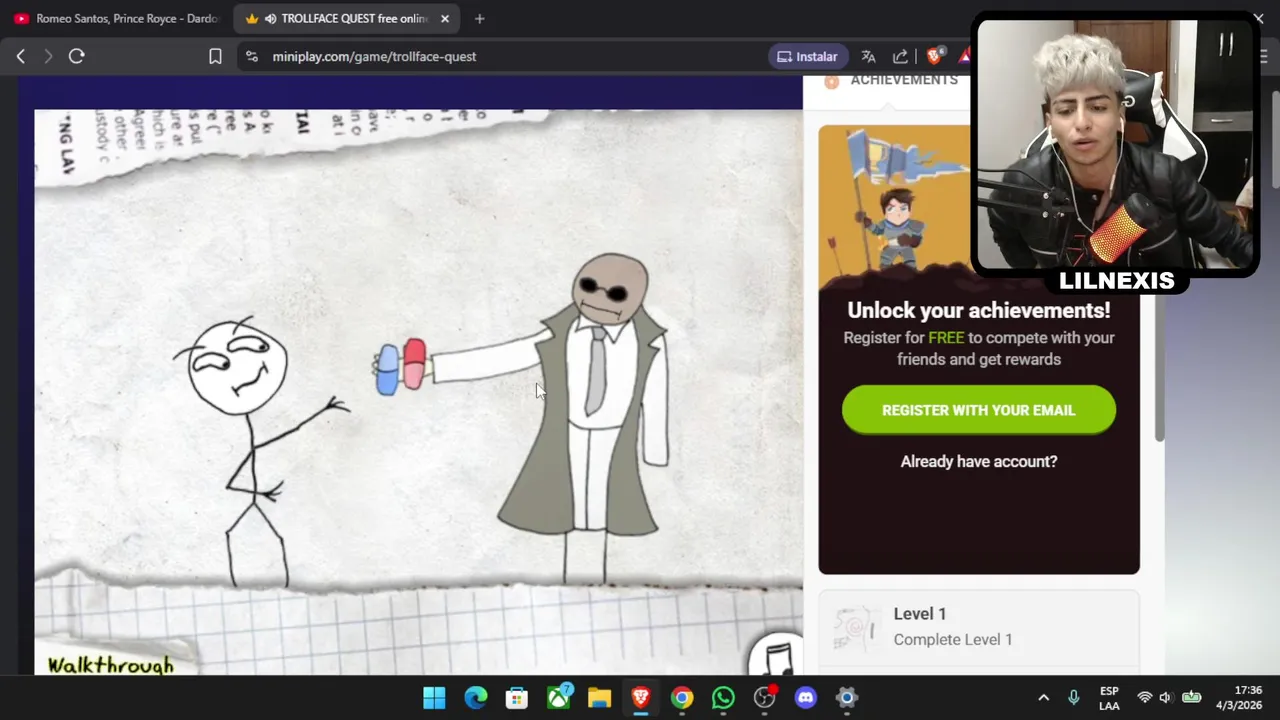Open OBS Studio from taskbar
Screen dimensions: 1280x720
(765, 698)
